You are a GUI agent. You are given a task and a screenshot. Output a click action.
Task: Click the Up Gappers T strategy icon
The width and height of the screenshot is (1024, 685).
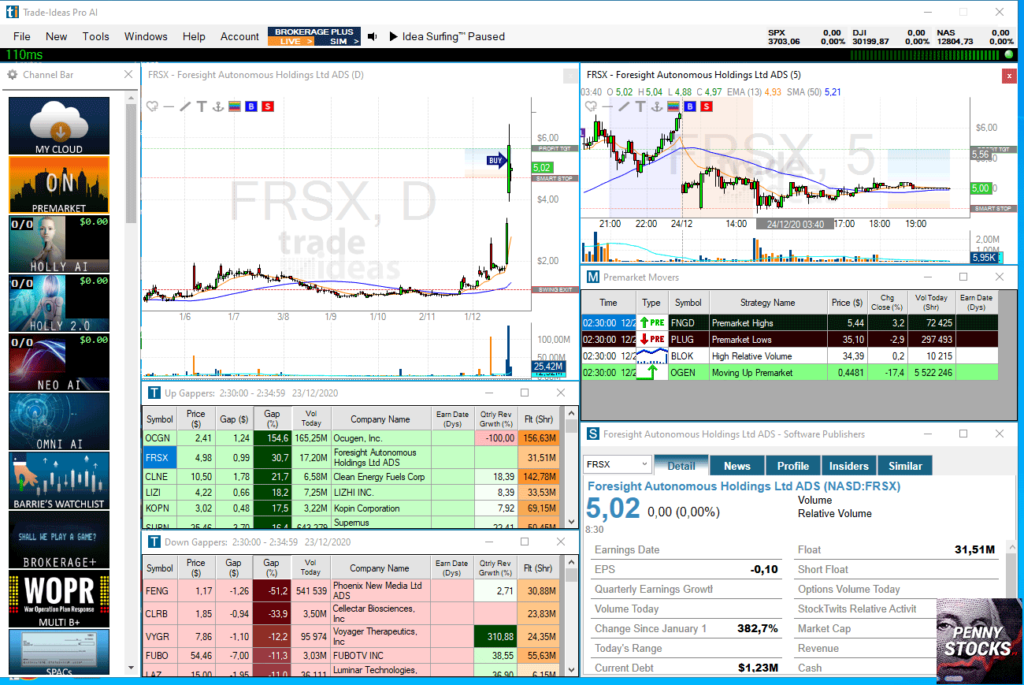click(153, 393)
